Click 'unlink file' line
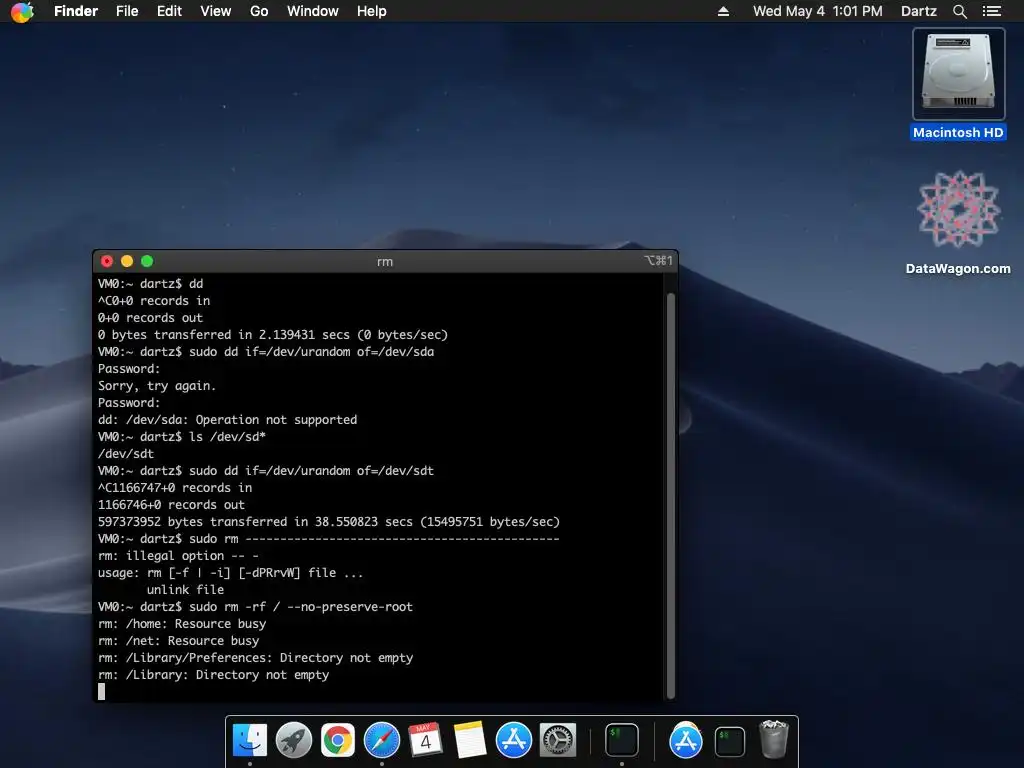This screenshot has height=768, width=1024. [x=185, y=590]
